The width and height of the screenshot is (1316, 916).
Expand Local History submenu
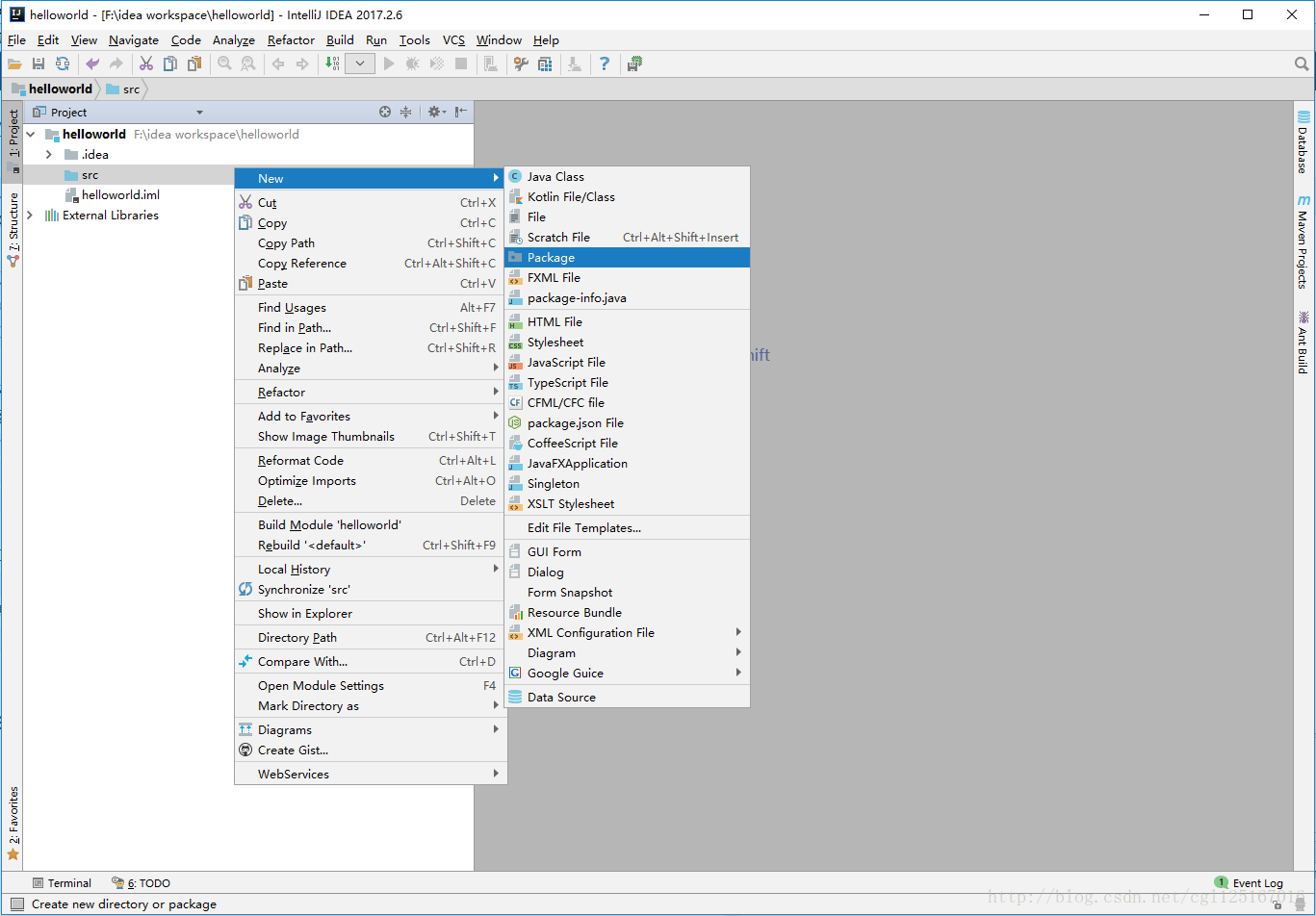click(371, 569)
